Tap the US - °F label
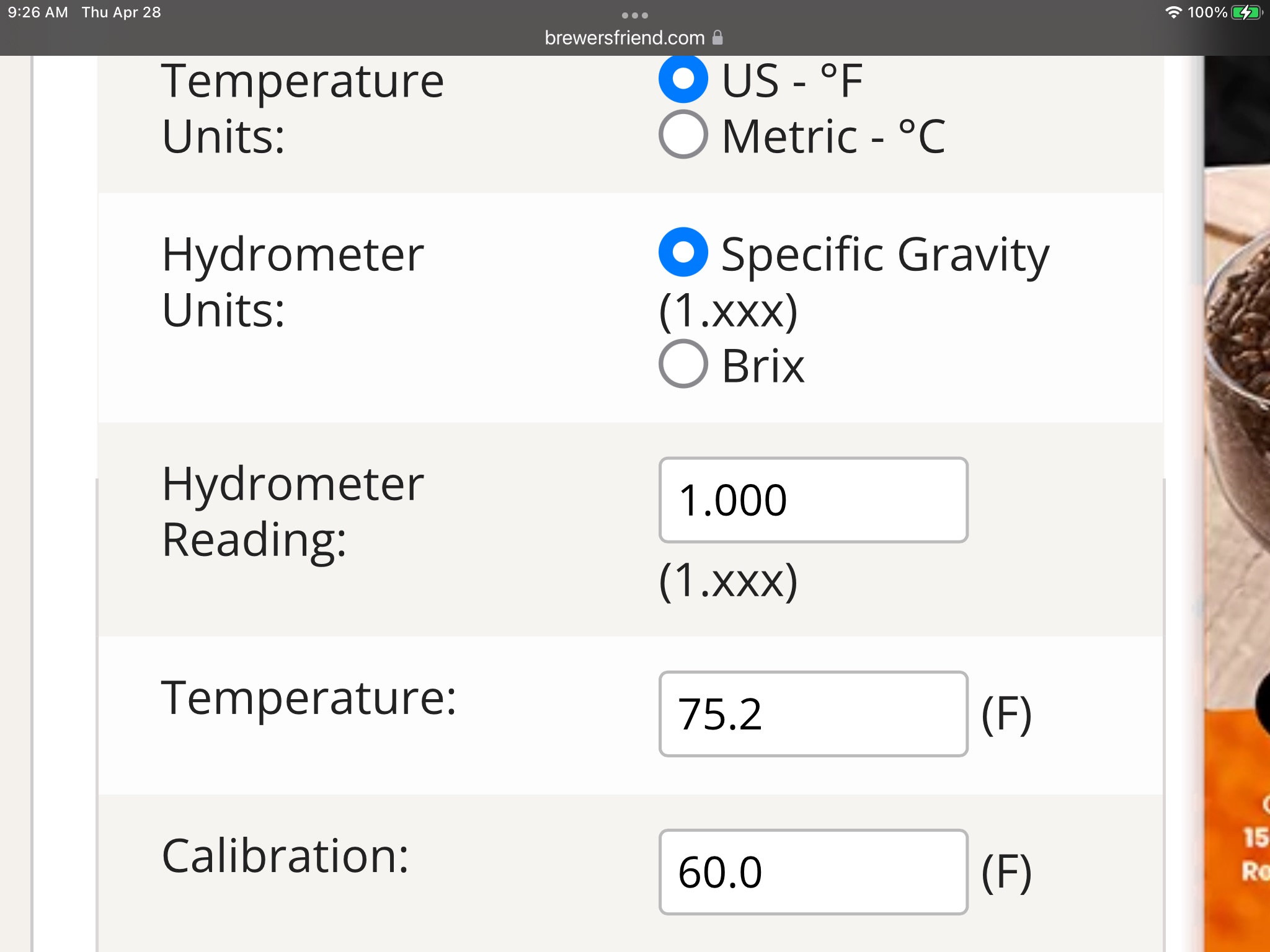The image size is (1270, 952). (x=792, y=81)
